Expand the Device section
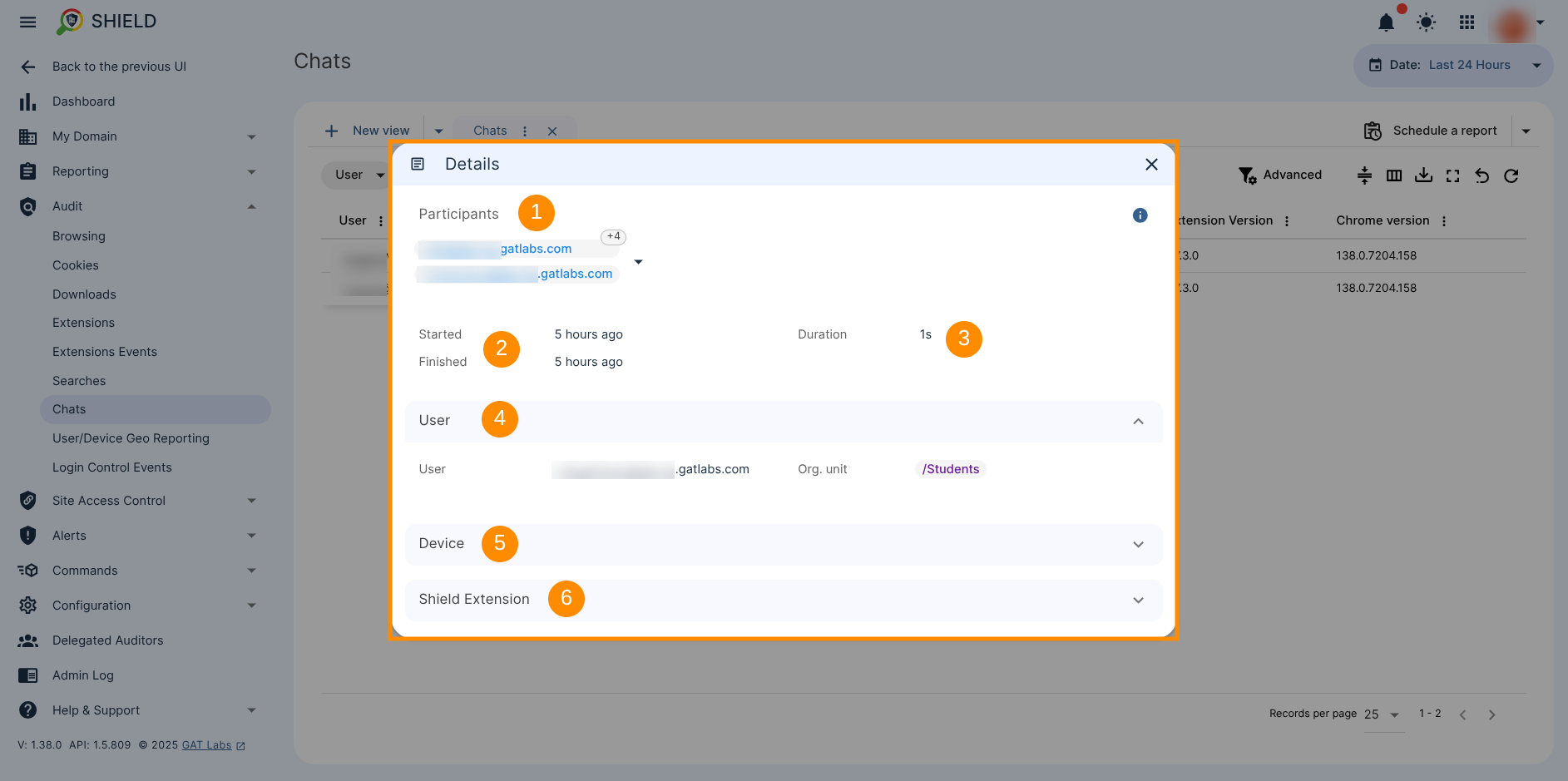 pyautogui.click(x=1138, y=545)
